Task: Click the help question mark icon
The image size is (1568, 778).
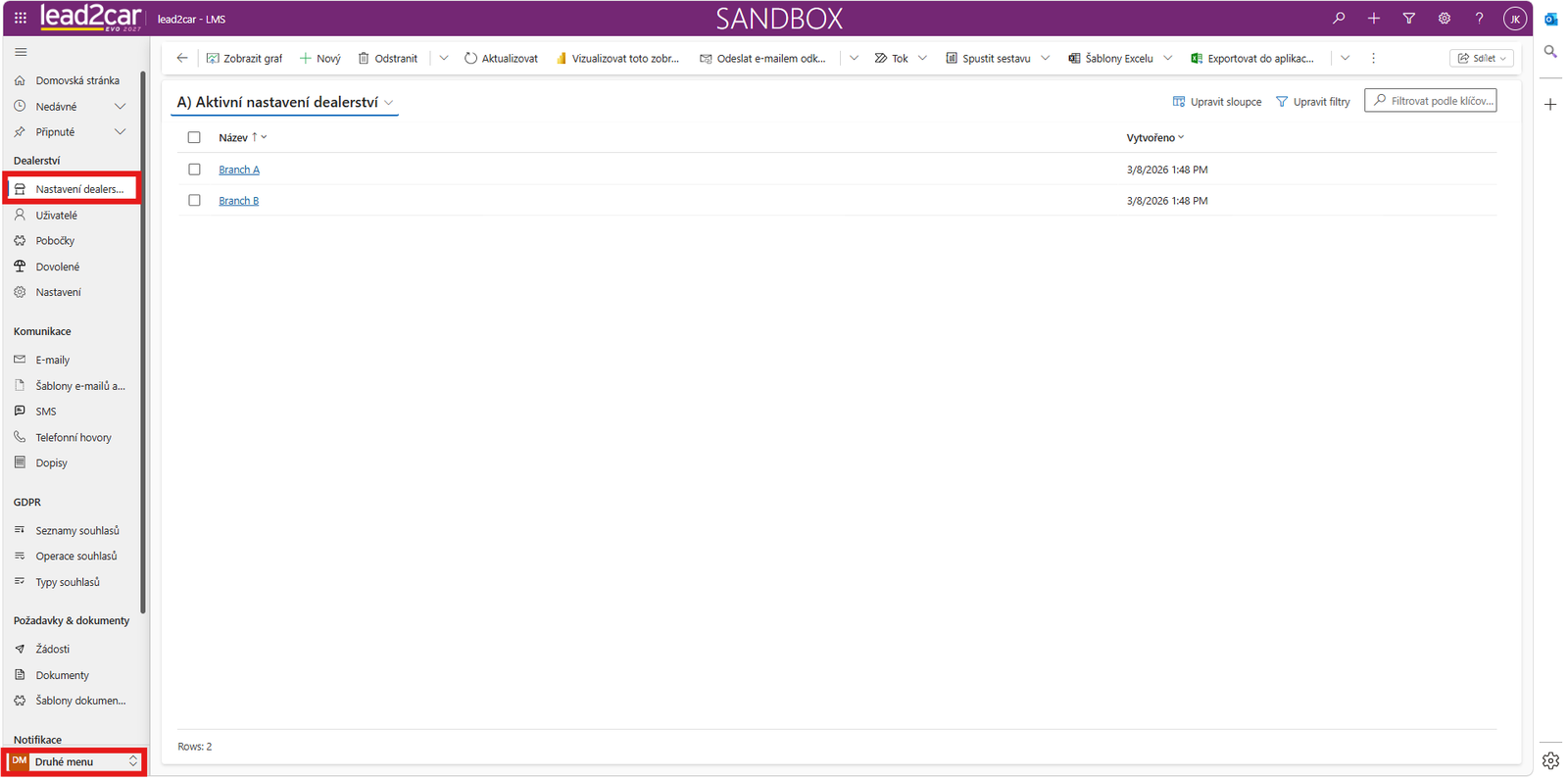Action: pos(1480,18)
